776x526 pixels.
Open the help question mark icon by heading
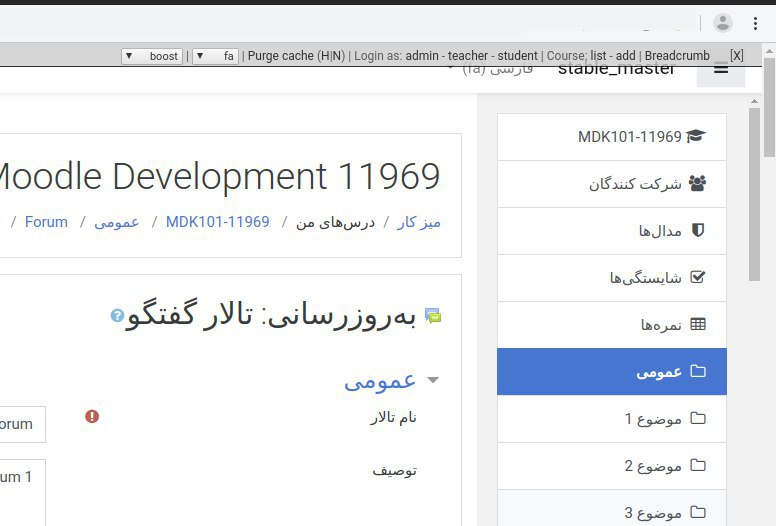[x=117, y=315]
